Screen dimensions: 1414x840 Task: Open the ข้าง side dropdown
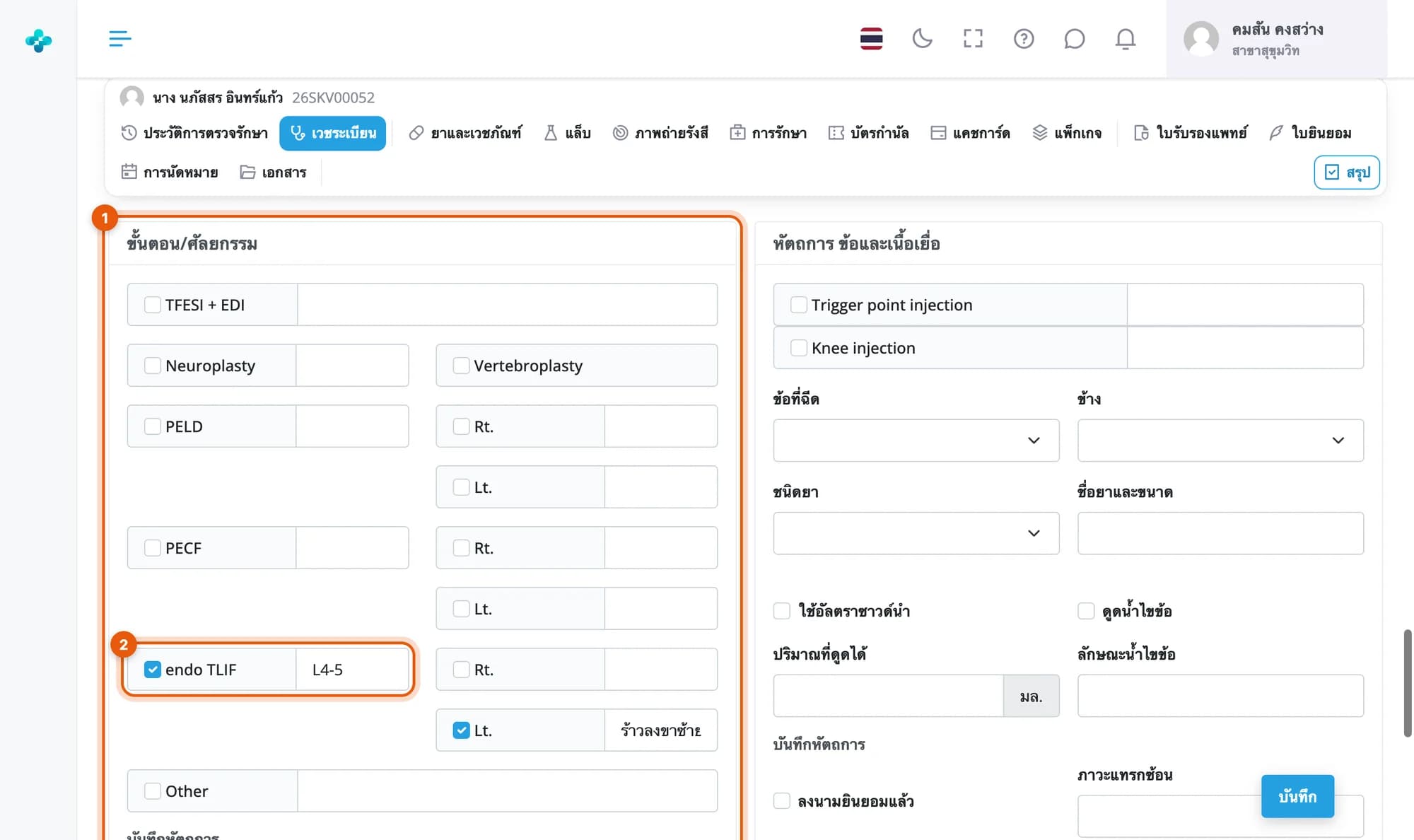(x=1220, y=441)
